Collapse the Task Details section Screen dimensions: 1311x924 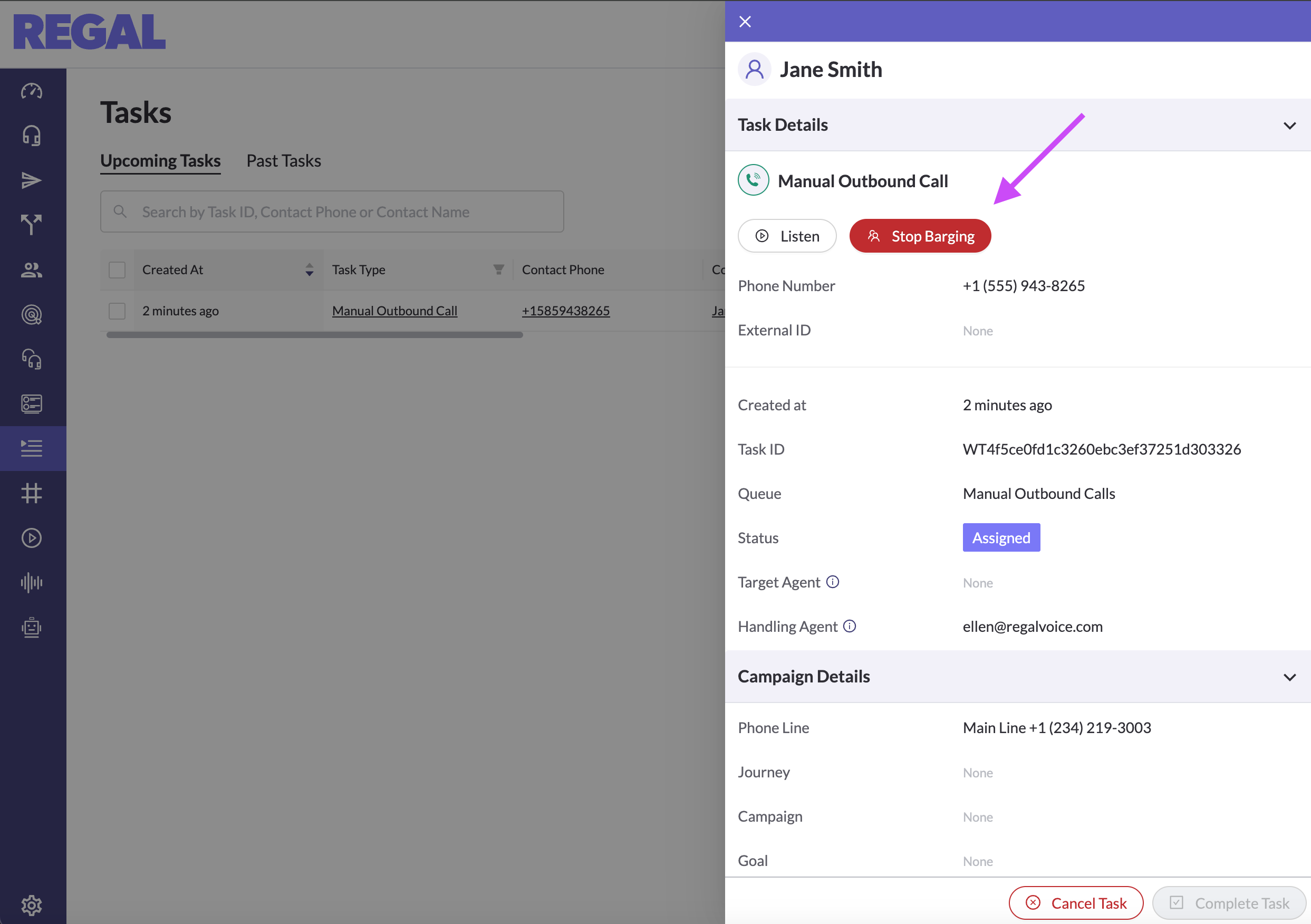(x=1289, y=125)
